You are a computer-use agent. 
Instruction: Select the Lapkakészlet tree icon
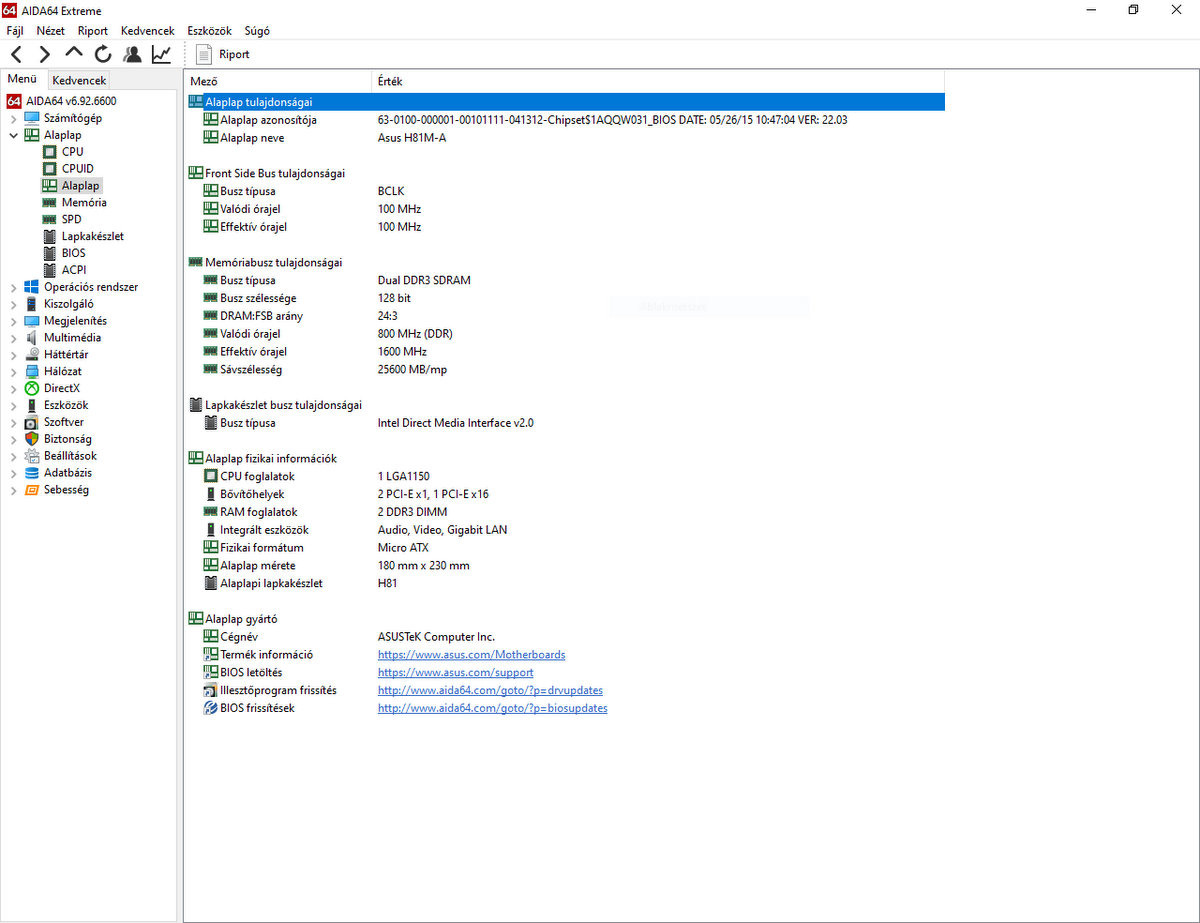[50, 236]
